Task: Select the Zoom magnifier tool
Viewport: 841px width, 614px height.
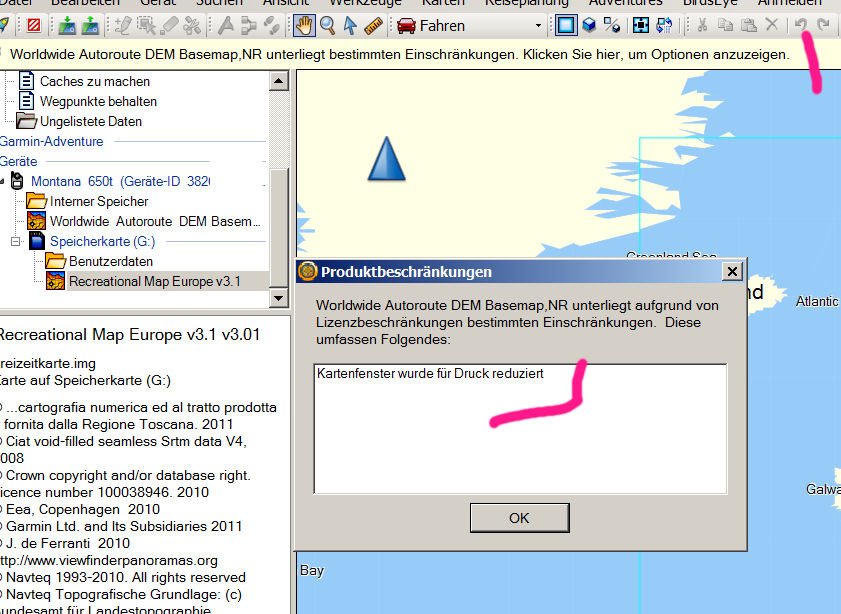Action: click(x=327, y=26)
